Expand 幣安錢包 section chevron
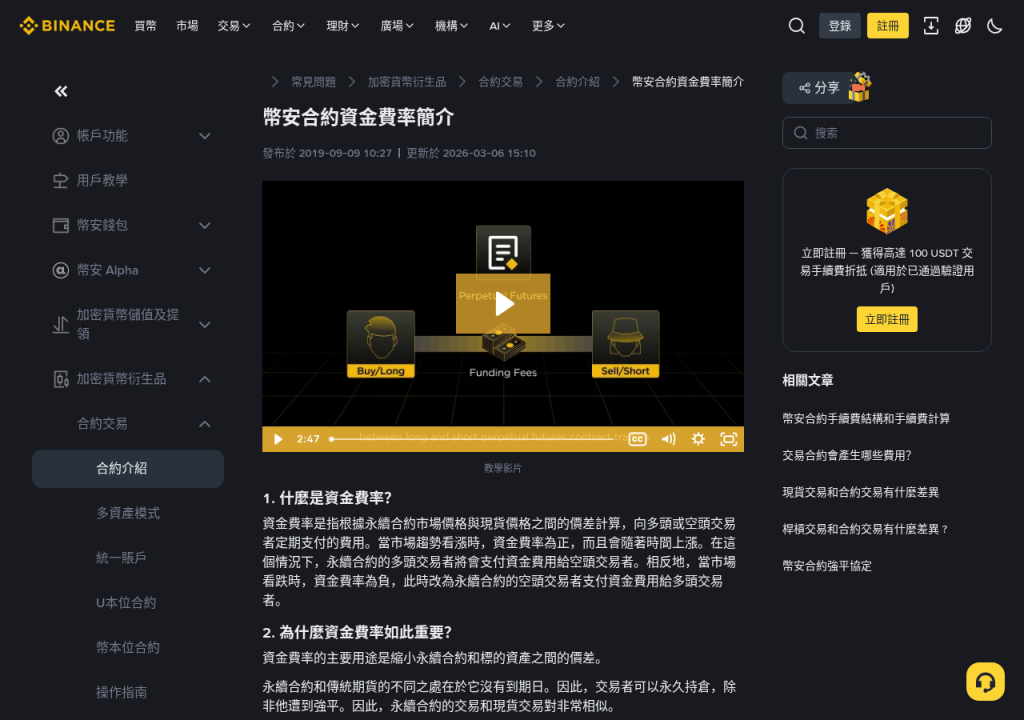 (204, 225)
